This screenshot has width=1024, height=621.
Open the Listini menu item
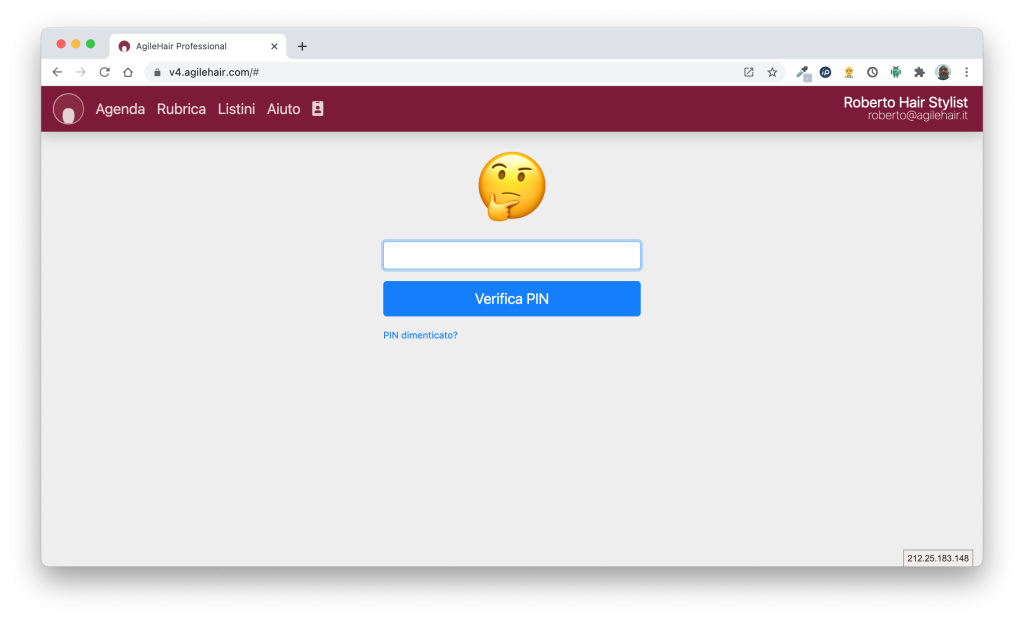(x=236, y=109)
